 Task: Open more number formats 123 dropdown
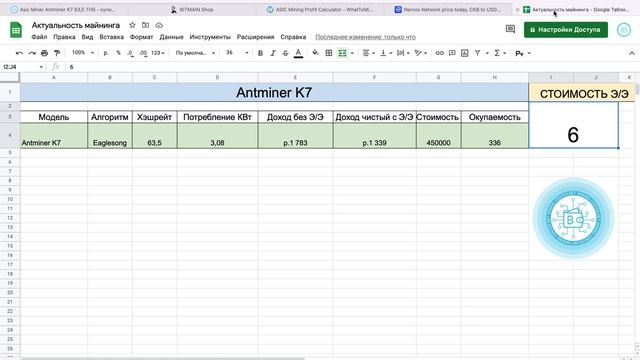click(x=158, y=53)
